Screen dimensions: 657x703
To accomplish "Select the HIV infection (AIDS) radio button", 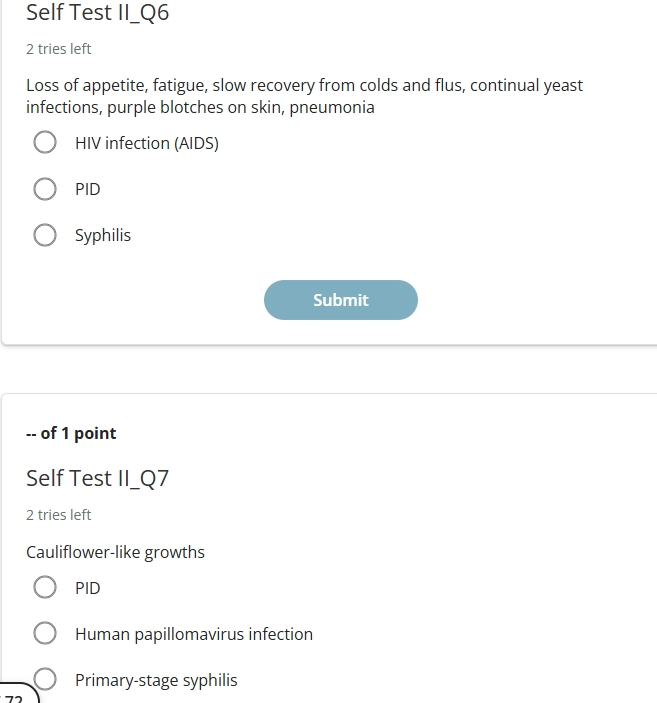I will (45, 143).
